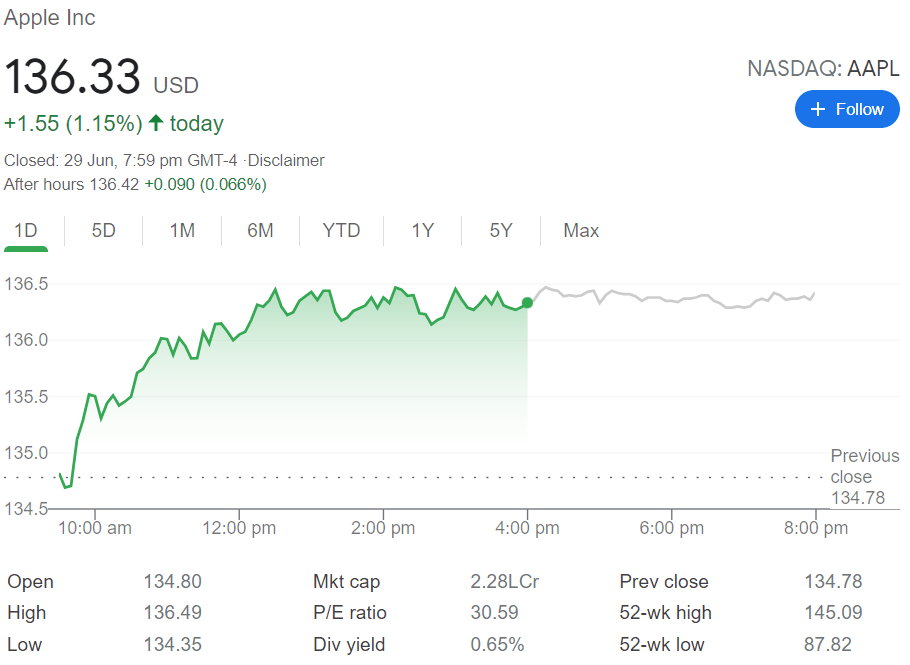Open the 5Y chart view
Screen dimensions: 910x665
coord(501,231)
